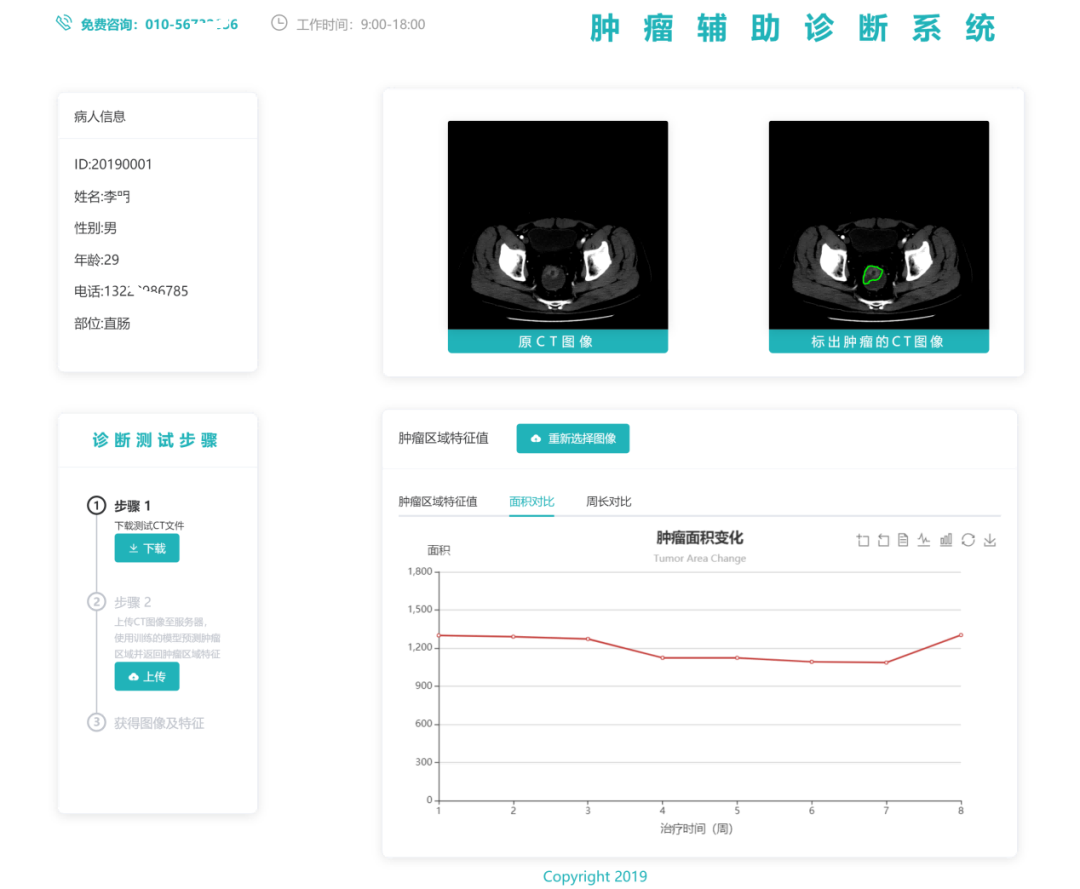
Task: Click the 工作时间: 9:00-18:00 text
Action: point(360,24)
